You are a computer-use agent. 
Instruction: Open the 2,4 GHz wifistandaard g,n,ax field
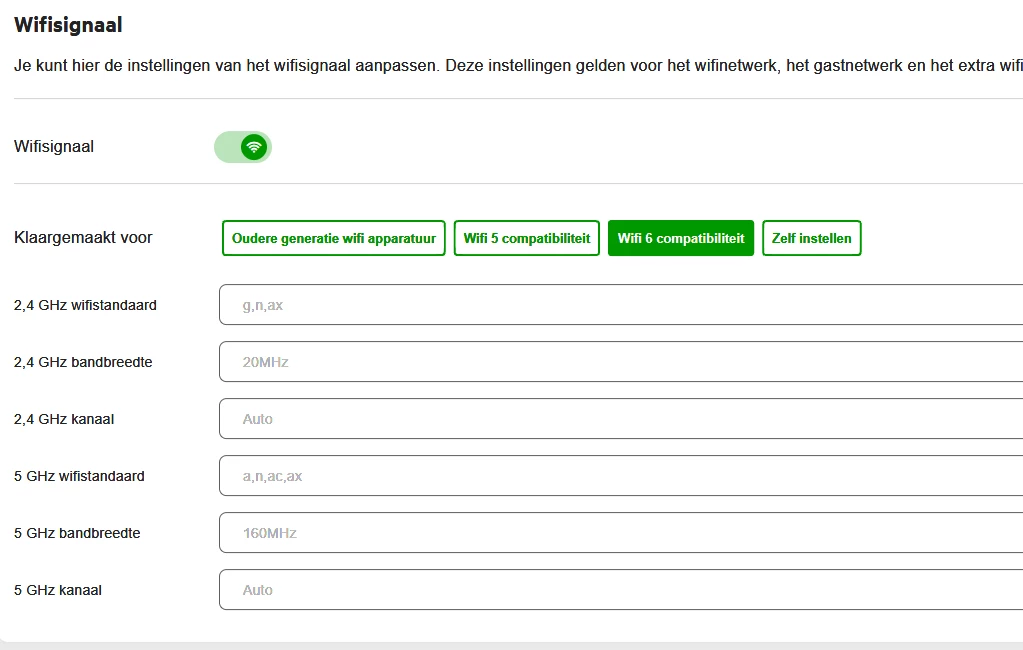pyautogui.click(x=621, y=305)
